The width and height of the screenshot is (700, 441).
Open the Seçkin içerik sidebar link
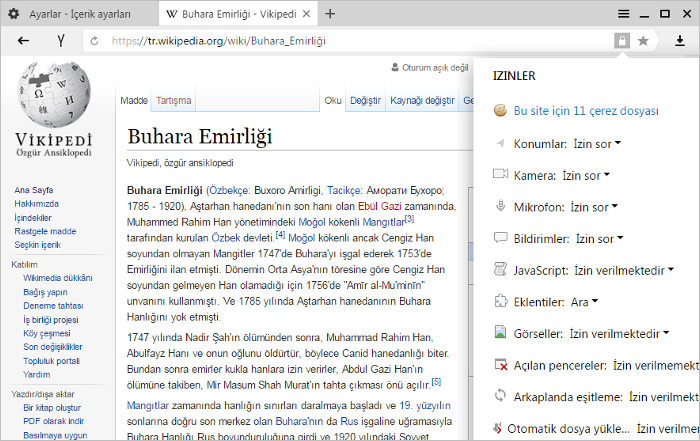38,245
